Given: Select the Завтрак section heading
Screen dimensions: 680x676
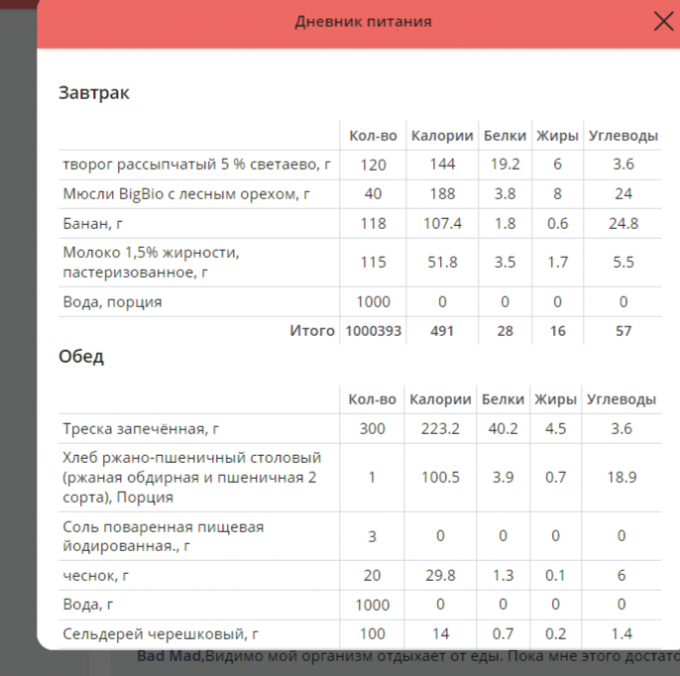Looking at the screenshot, I should (x=94, y=93).
